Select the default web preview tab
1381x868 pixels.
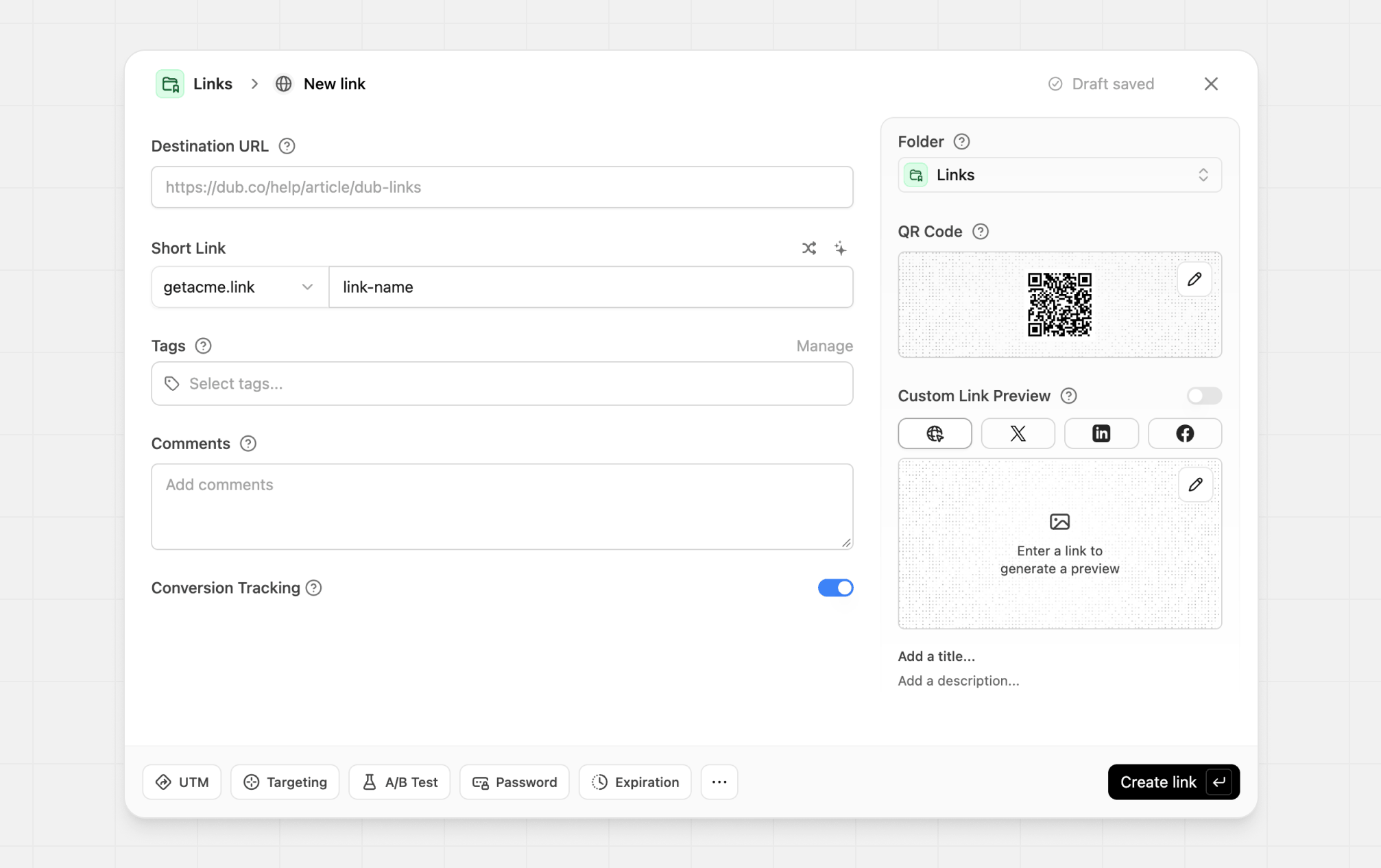pyautogui.click(x=935, y=433)
